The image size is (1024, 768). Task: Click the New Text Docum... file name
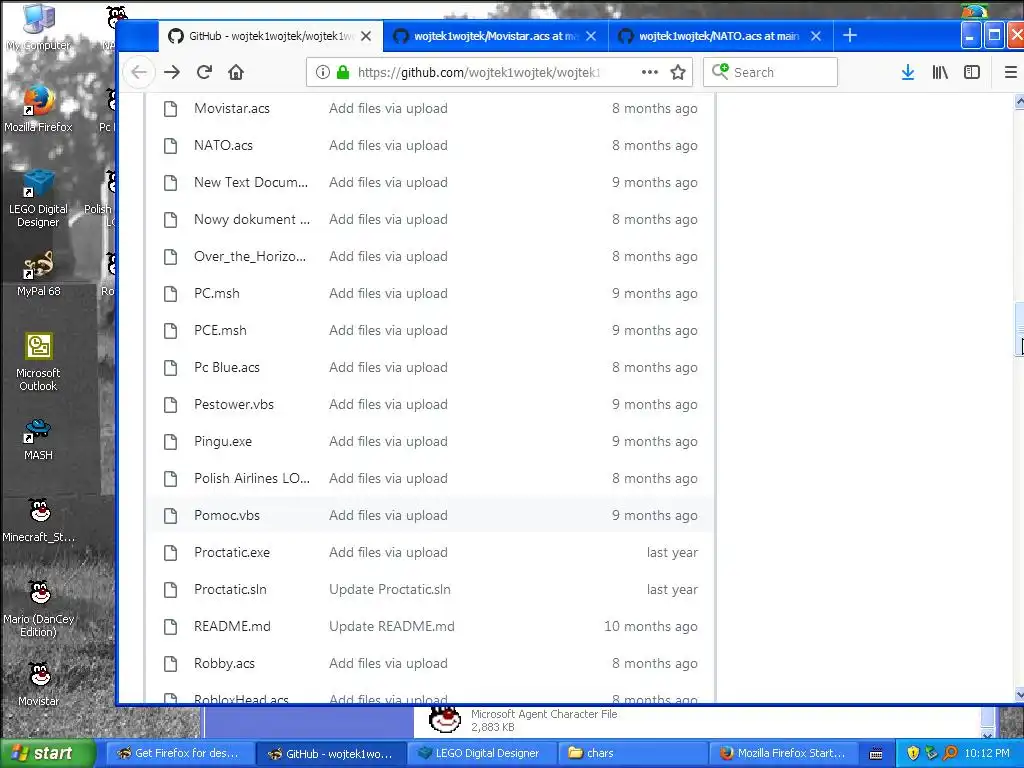point(250,182)
